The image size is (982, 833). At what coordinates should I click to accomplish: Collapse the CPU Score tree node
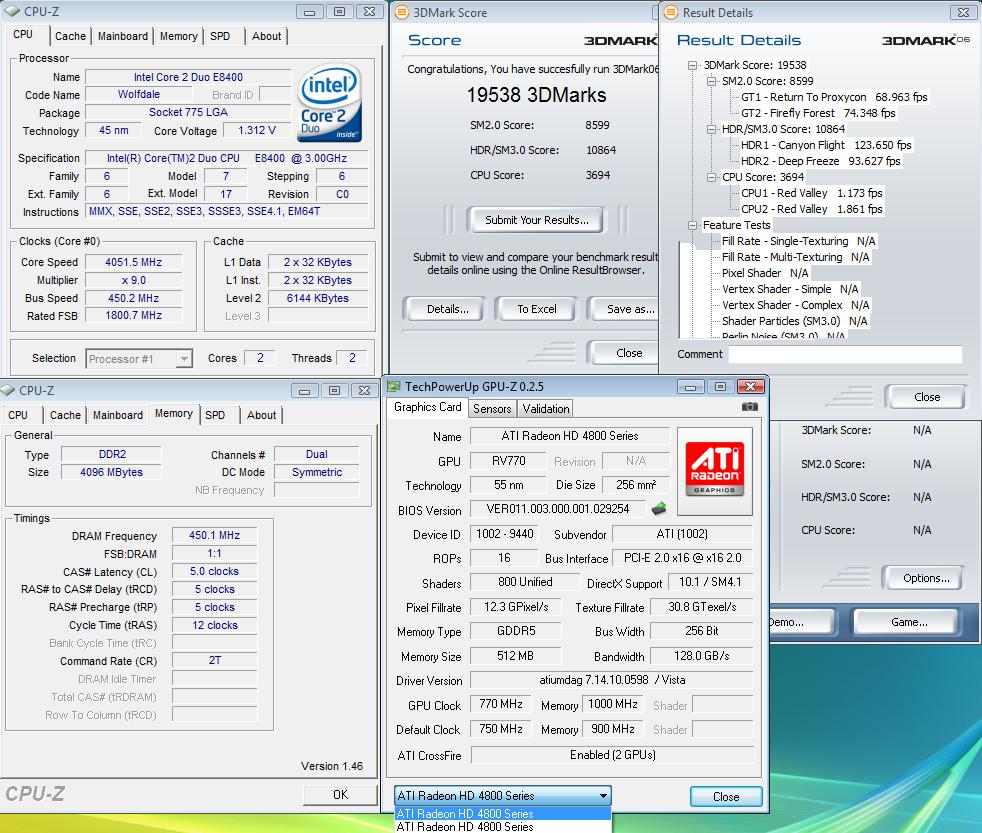pyautogui.click(x=711, y=177)
